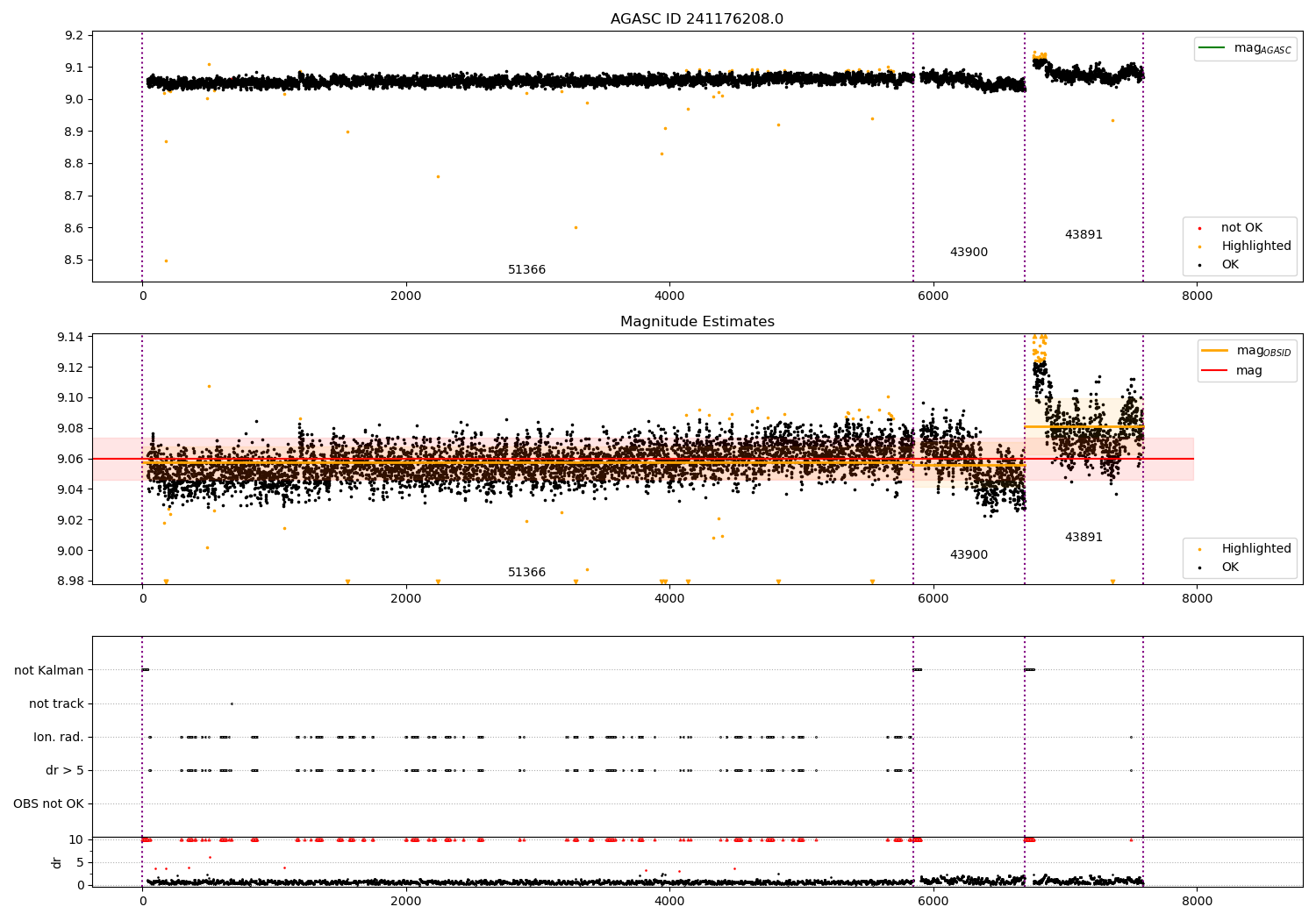Click the '6000' x-axis tick under Magnitude Estimates plot
Screen dimensions: 1316x921
click(x=933, y=599)
